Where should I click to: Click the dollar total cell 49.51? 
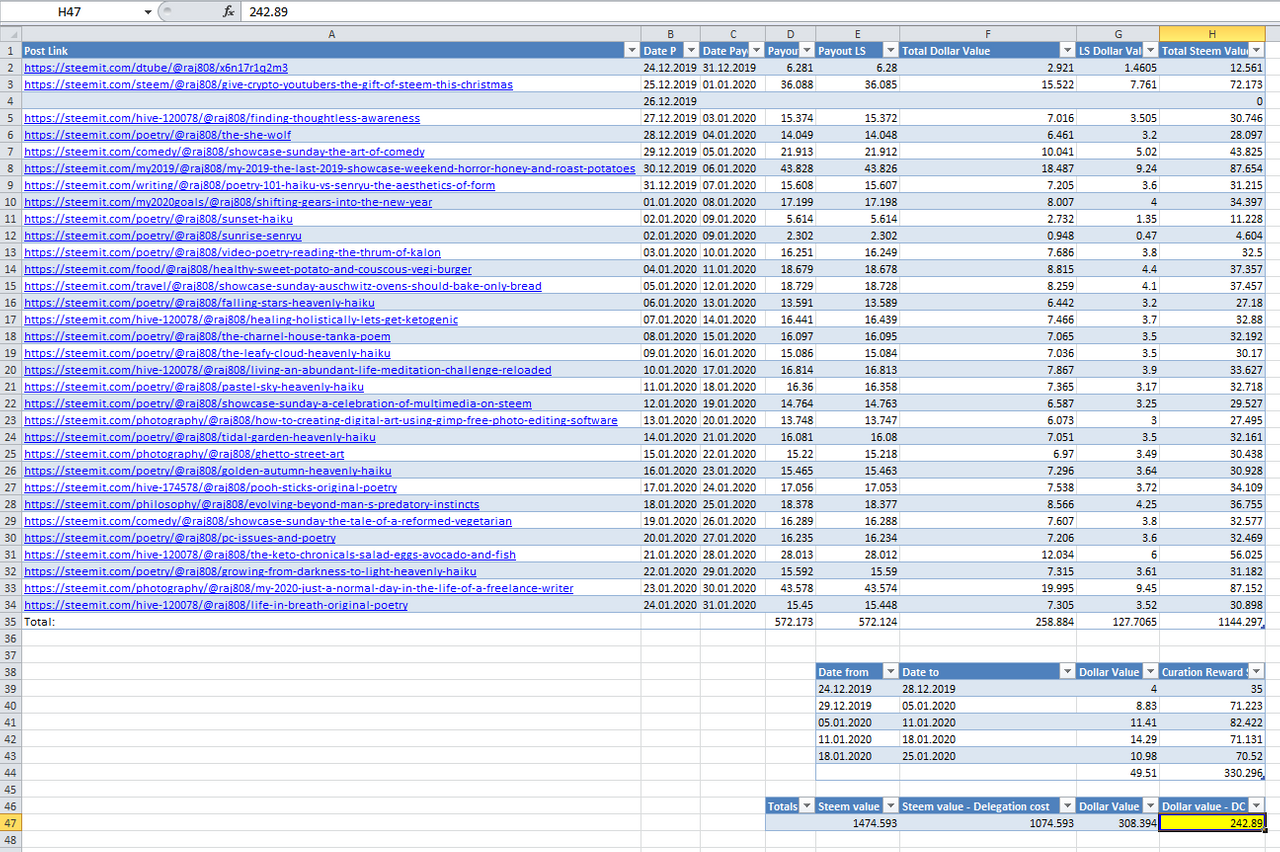pyautogui.click(x=1118, y=773)
